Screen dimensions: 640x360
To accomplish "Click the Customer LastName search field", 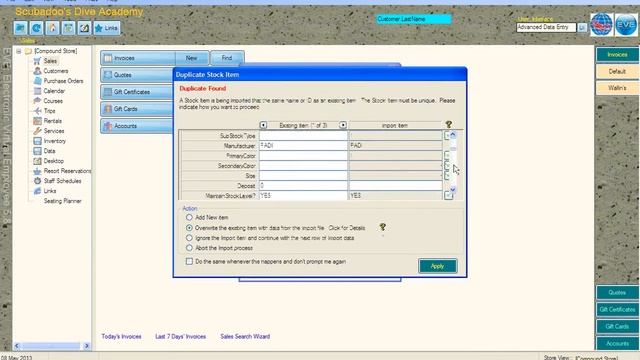I will 413,19.
